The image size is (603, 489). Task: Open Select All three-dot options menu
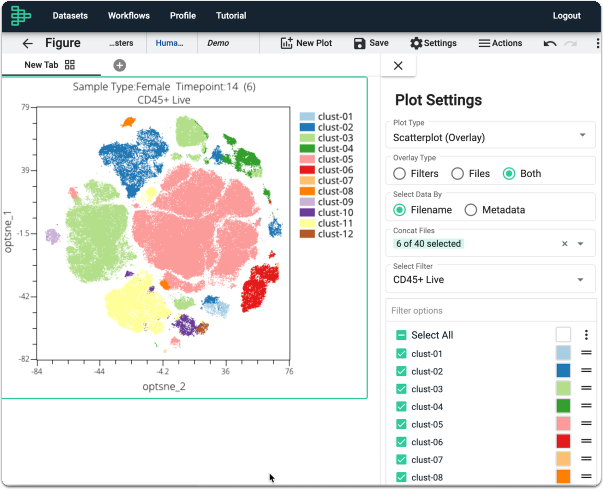click(x=586, y=335)
